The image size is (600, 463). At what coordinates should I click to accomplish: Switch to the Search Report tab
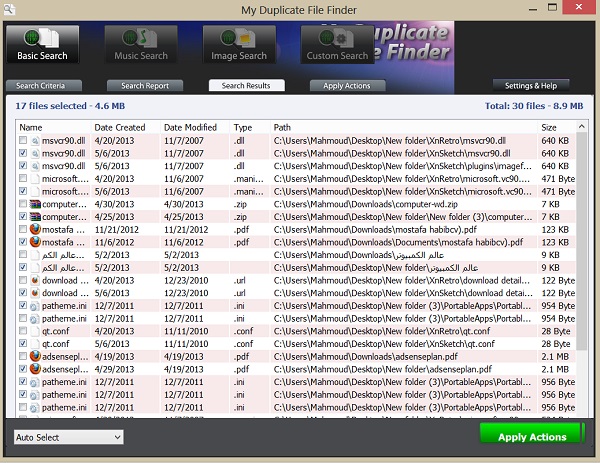[145, 85]
